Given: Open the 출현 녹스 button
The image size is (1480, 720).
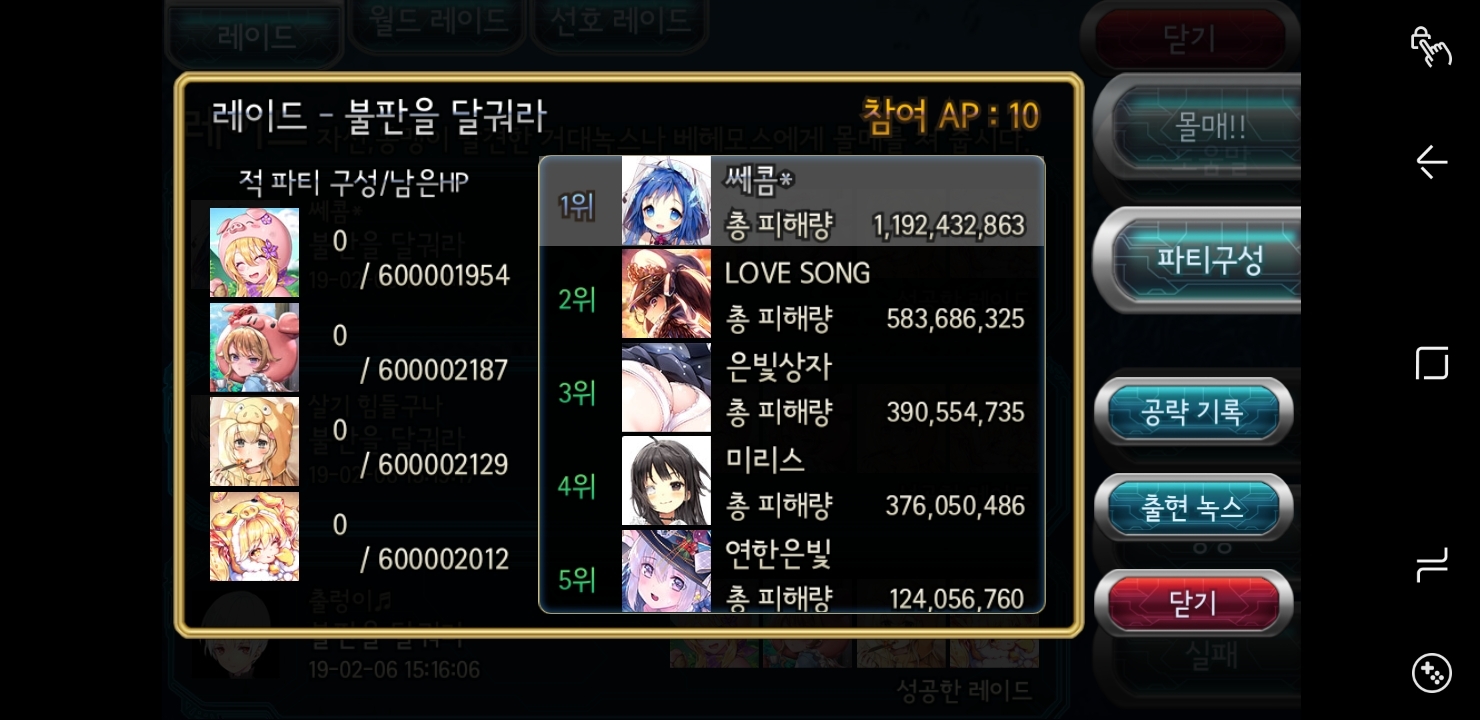Looking at the screenshot, I should [x=1192, y=508].
